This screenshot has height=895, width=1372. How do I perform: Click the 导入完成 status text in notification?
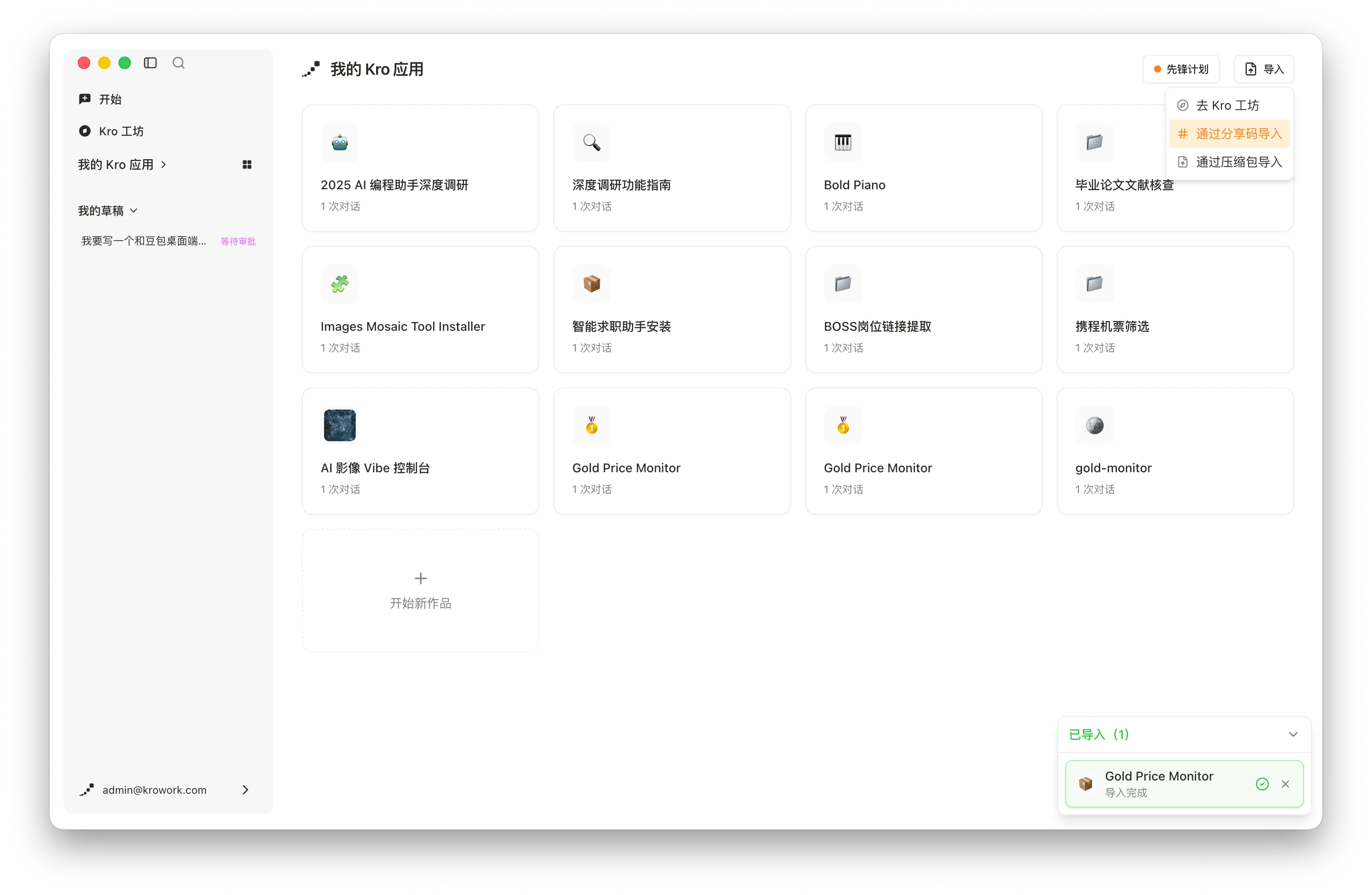pos(1126,792)
